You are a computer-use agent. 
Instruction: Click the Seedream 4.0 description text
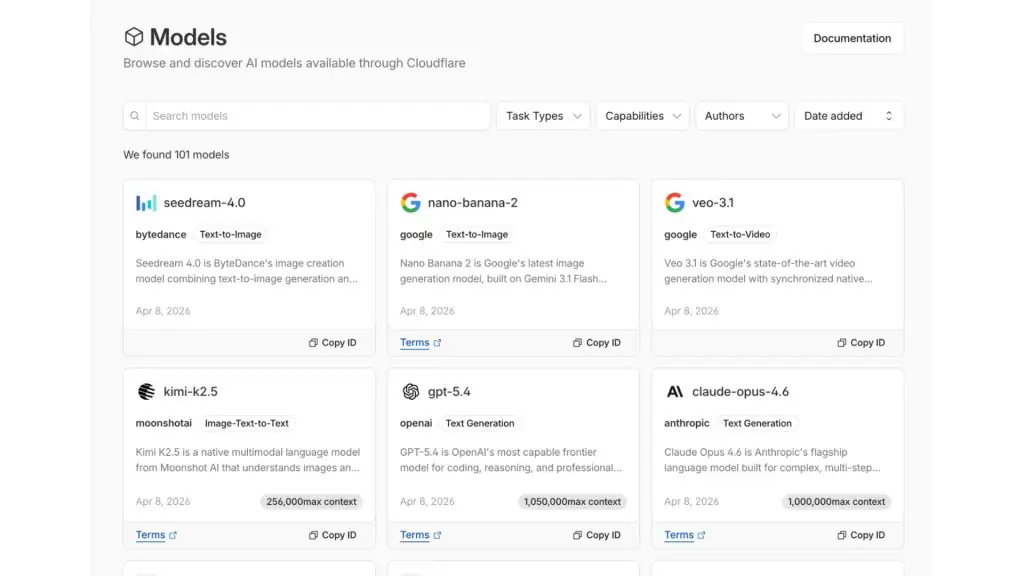(x=247, y=271)
